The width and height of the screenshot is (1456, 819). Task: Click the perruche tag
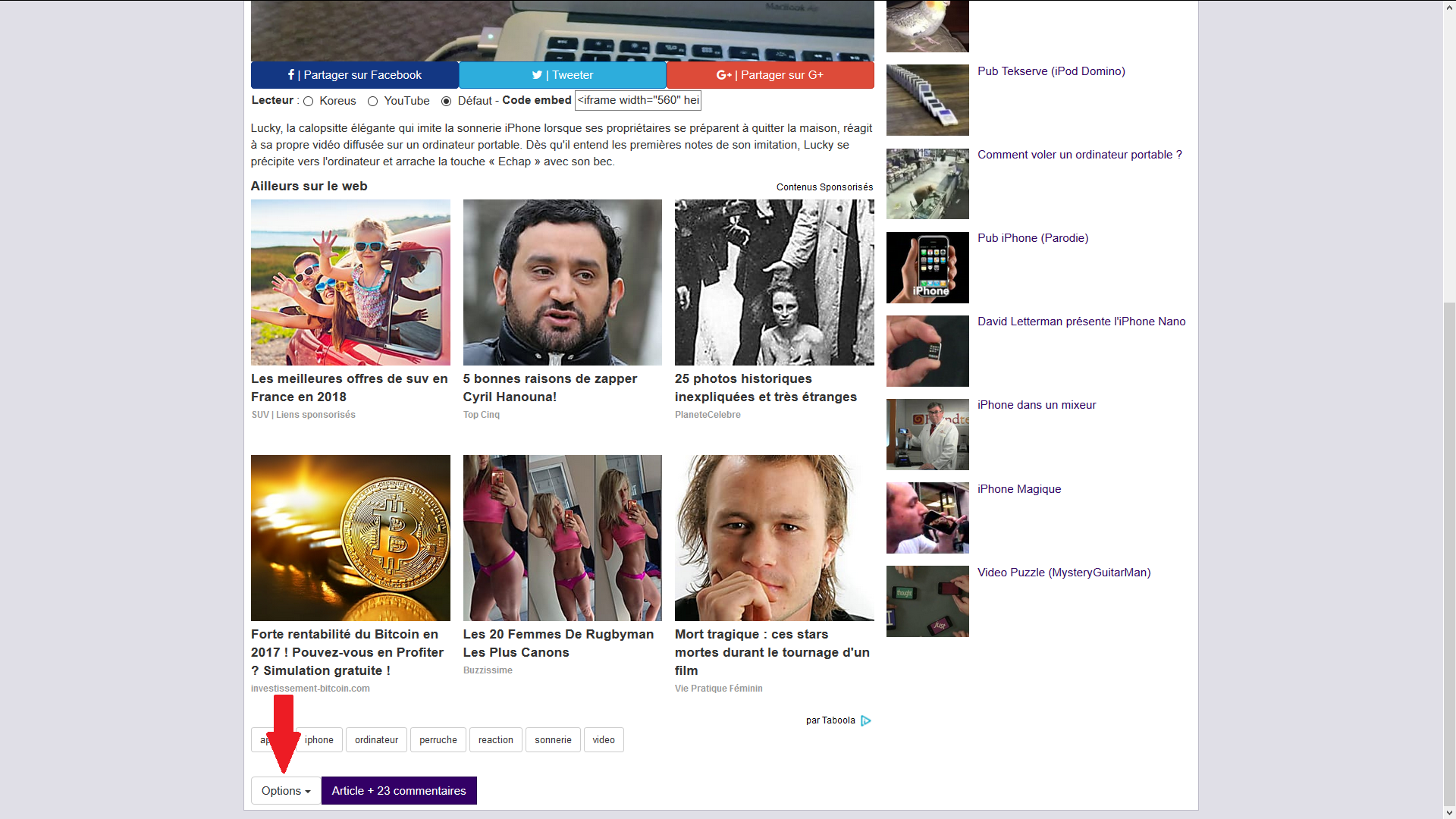438,739
